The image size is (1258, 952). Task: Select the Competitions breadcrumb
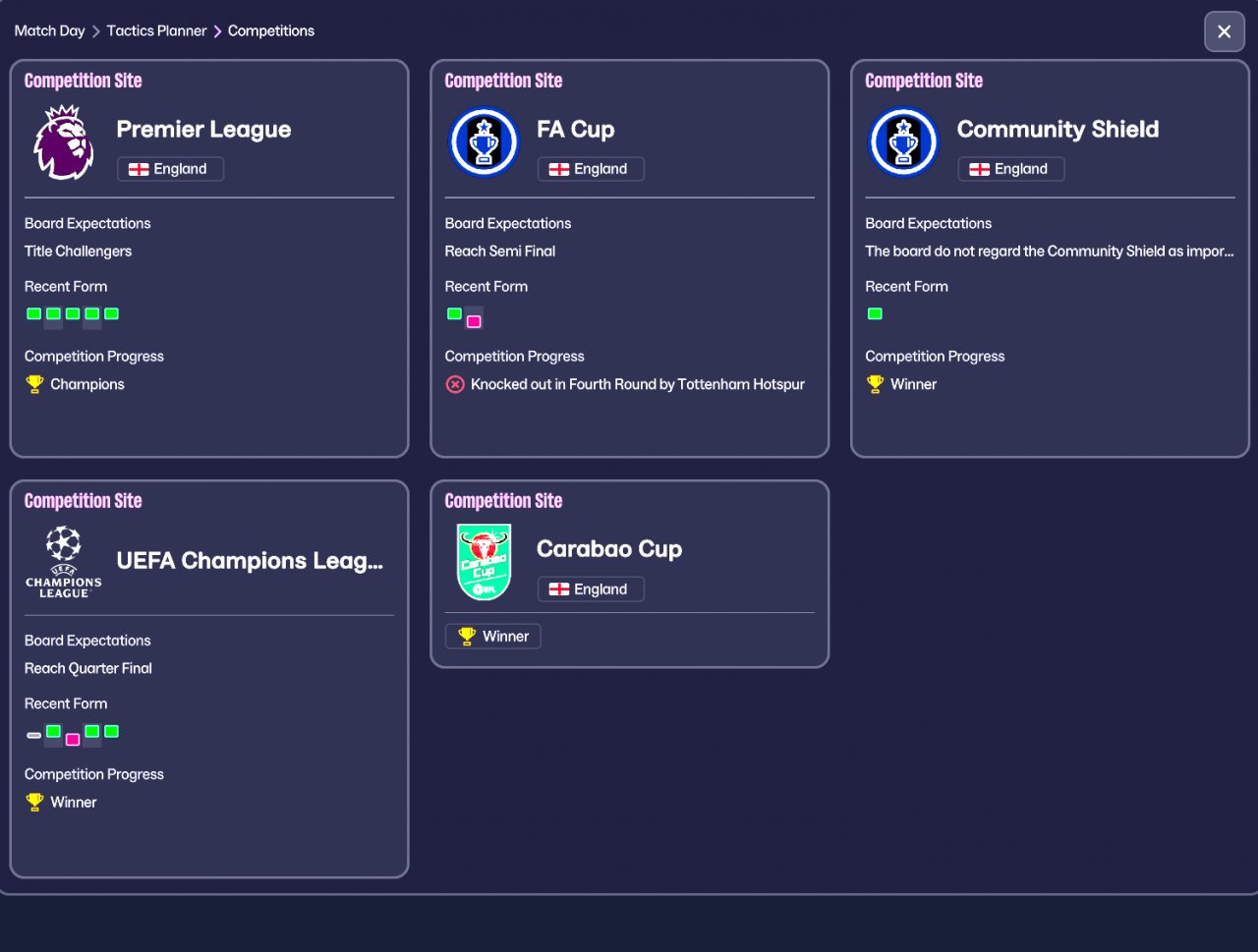tap(271, 30)
